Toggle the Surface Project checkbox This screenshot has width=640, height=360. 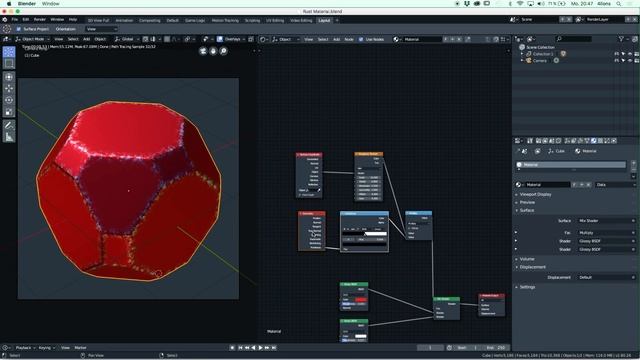(x=18, y=29)
